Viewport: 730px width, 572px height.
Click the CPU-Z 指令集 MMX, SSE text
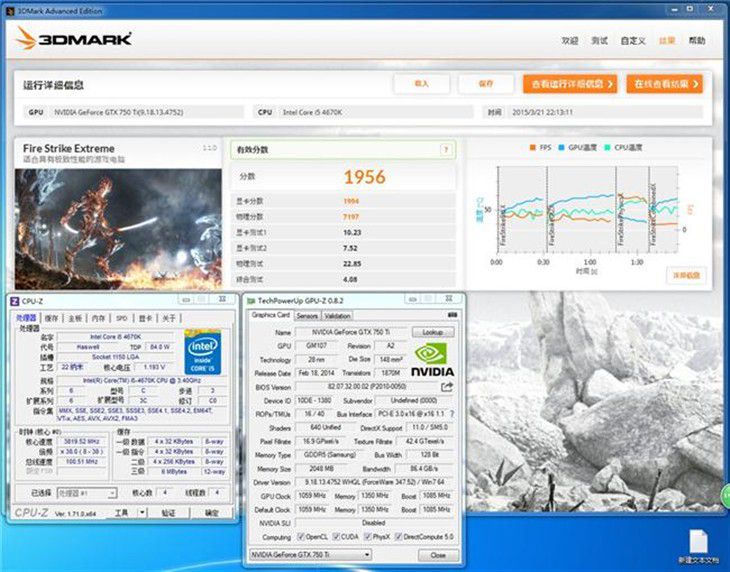[135, 414]
